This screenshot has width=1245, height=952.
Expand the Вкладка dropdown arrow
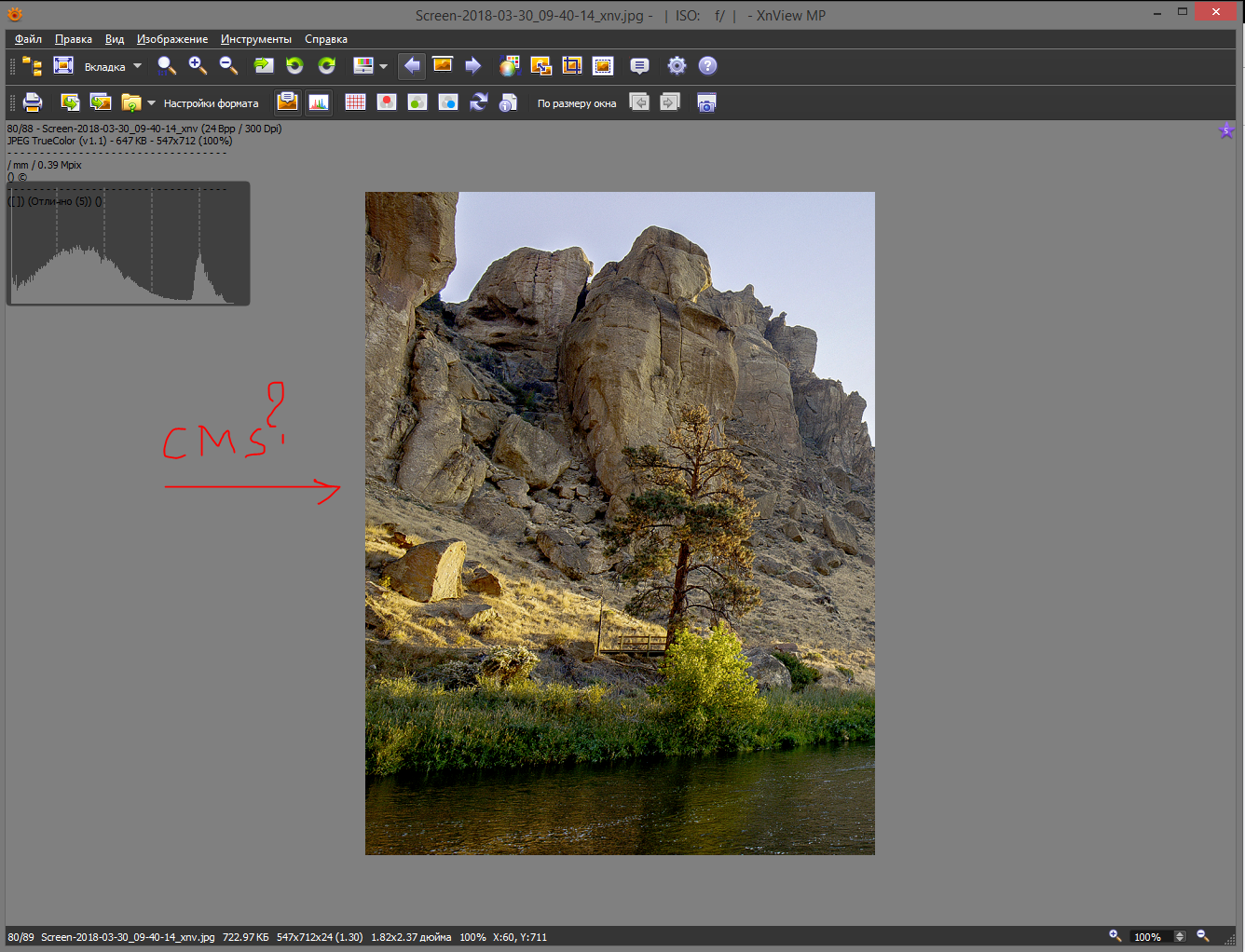[x=137, y=66]
